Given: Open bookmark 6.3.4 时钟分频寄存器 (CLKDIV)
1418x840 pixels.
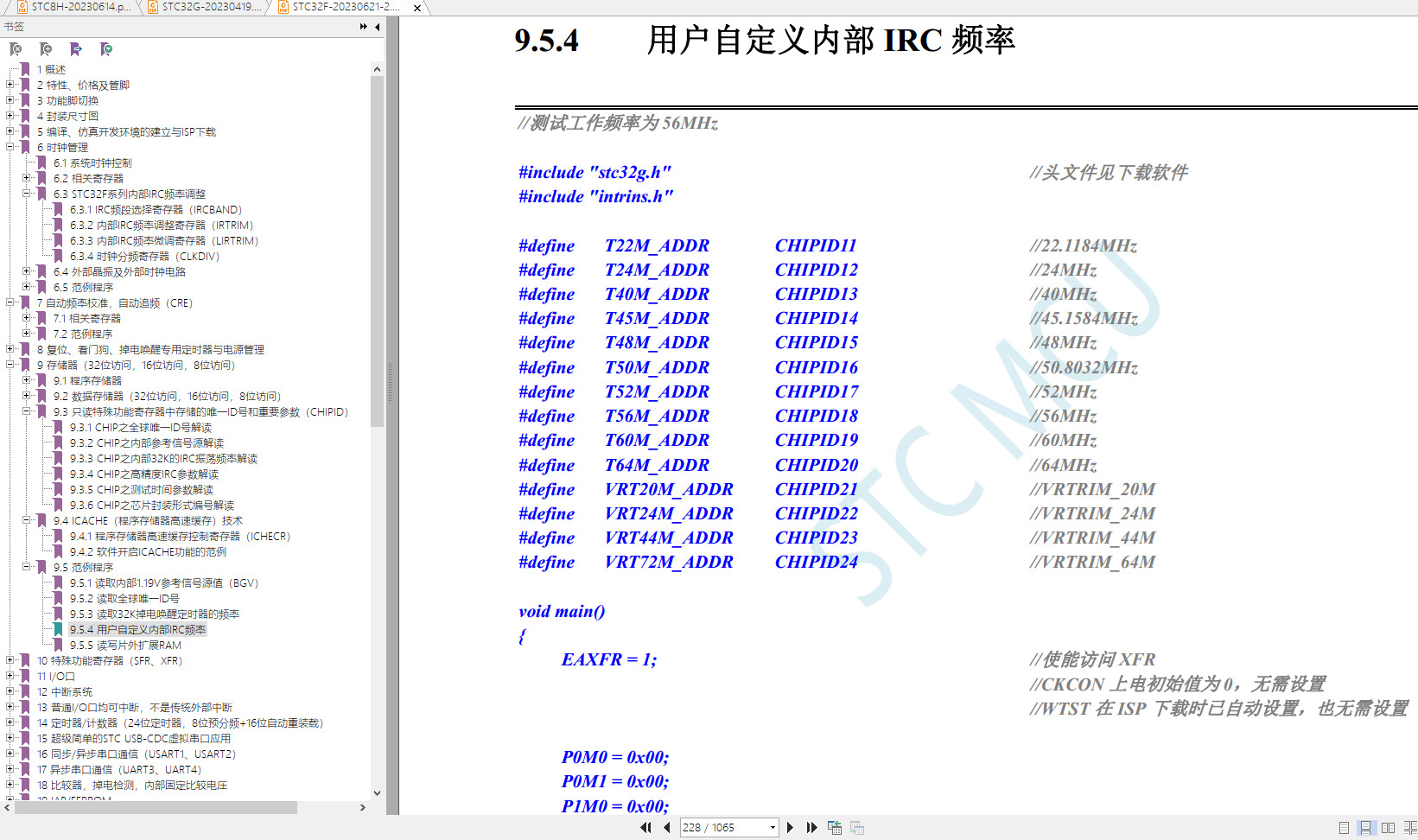Looking at the screenshot, I should point(145,256).
